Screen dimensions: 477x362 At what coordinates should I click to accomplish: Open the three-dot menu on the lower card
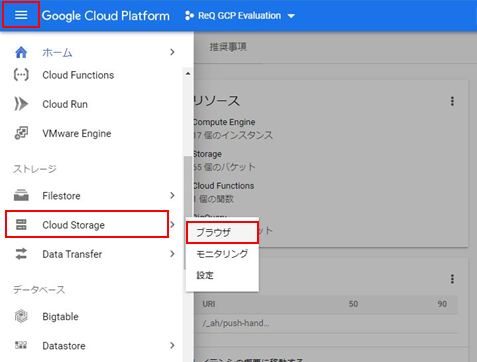452,279
